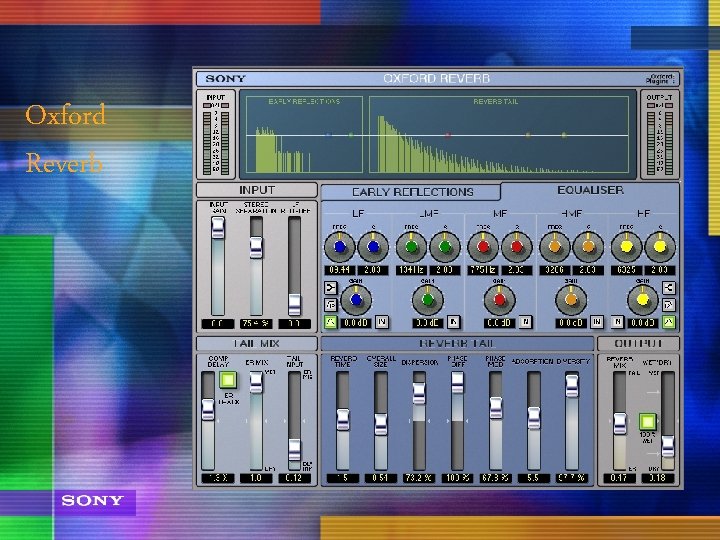Click the lit green bell-curve icon in HF band
The height and width of the screenshot is (540, 720).
[669, 322]
